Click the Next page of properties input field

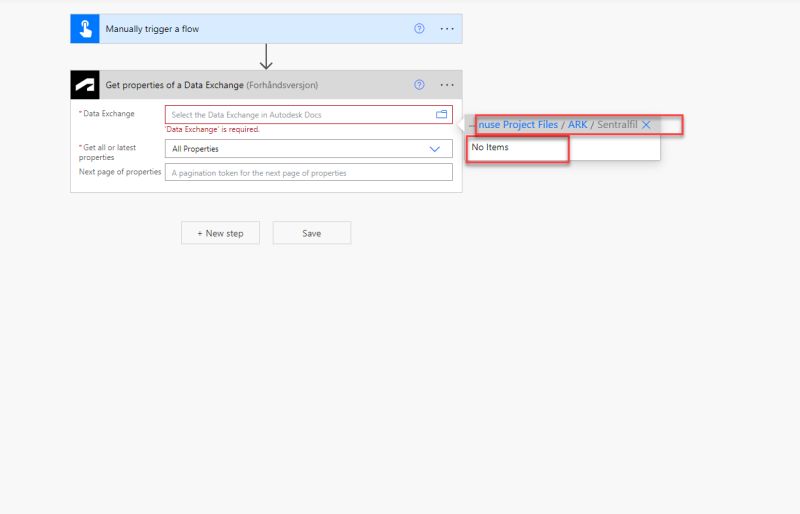coord(309,173)
